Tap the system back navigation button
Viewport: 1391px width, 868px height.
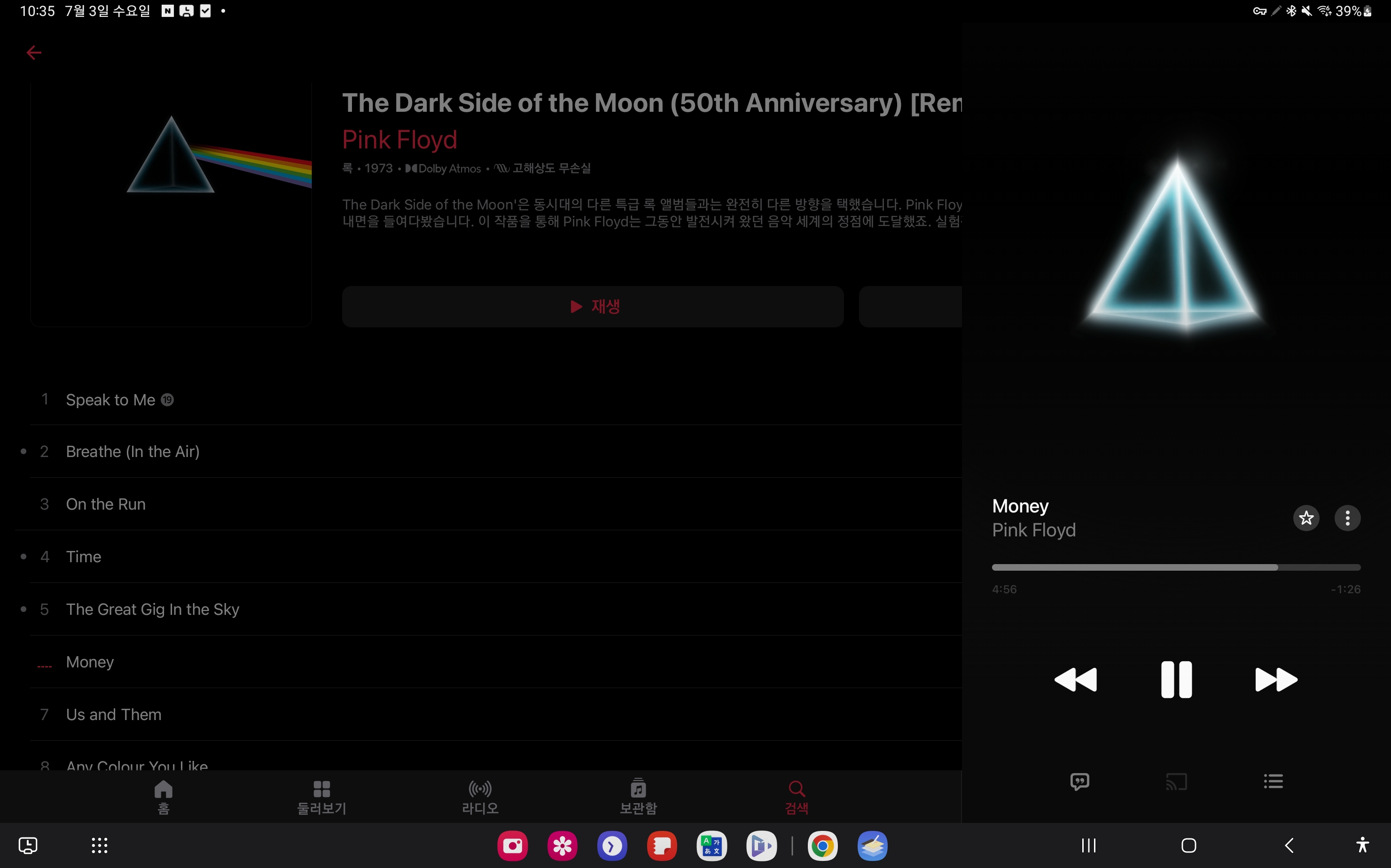coord(1289,845)
